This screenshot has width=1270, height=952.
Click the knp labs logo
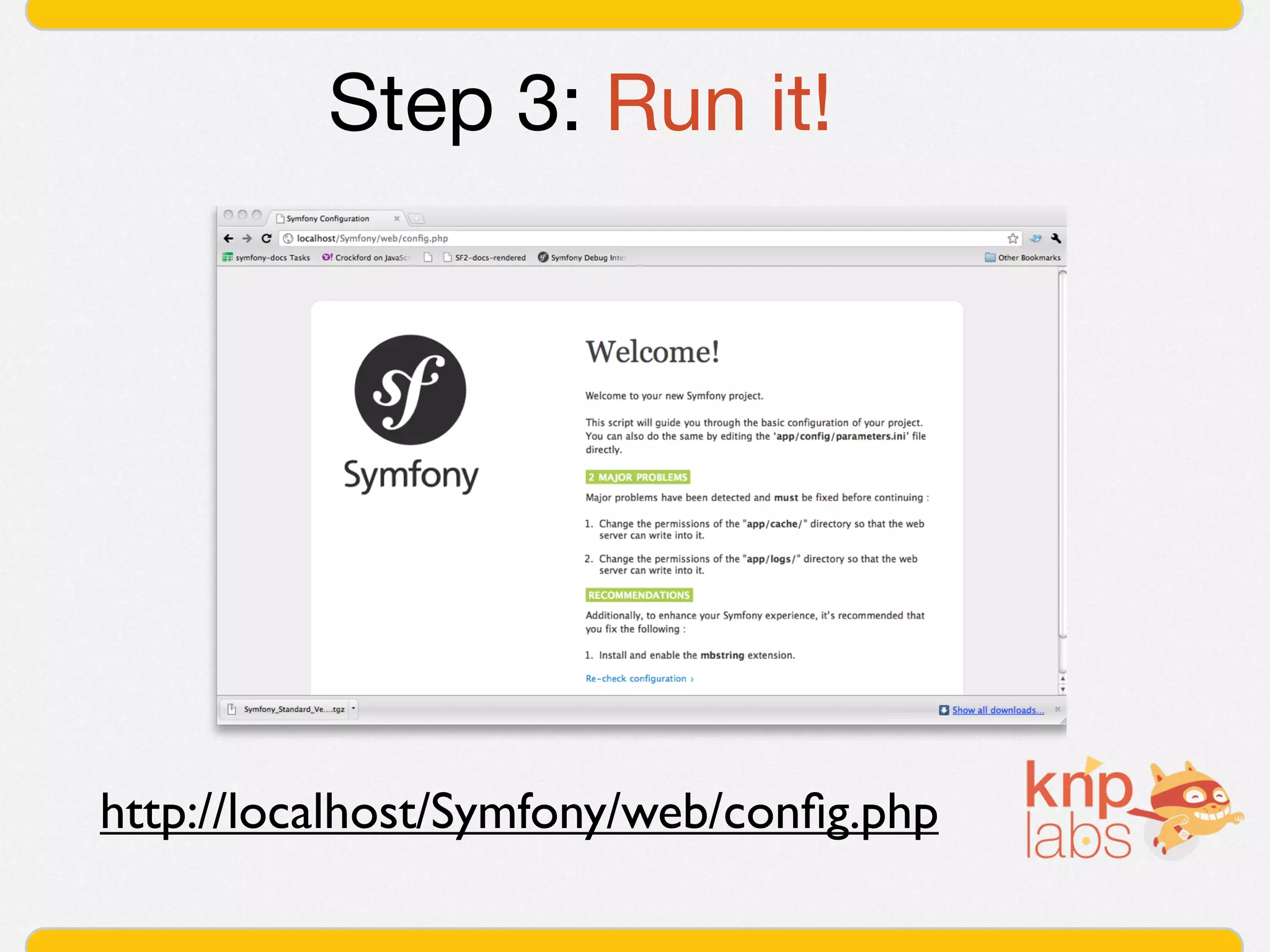(1134, 809)
